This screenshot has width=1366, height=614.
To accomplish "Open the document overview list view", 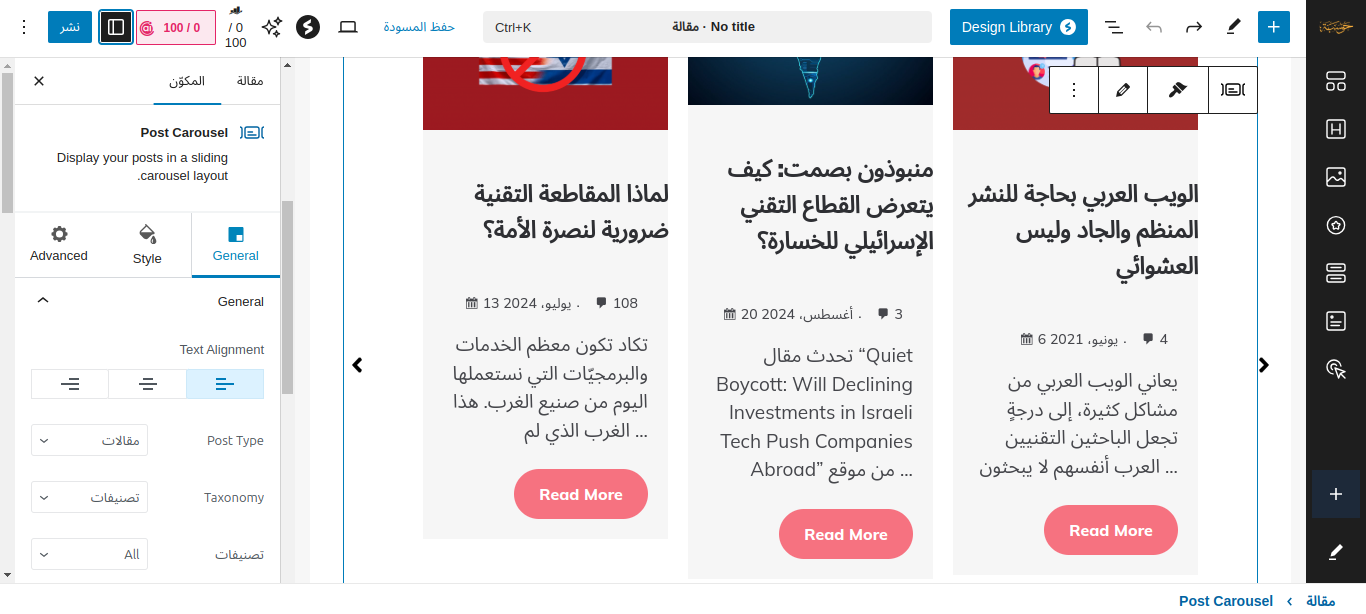I will (1113, 27).
